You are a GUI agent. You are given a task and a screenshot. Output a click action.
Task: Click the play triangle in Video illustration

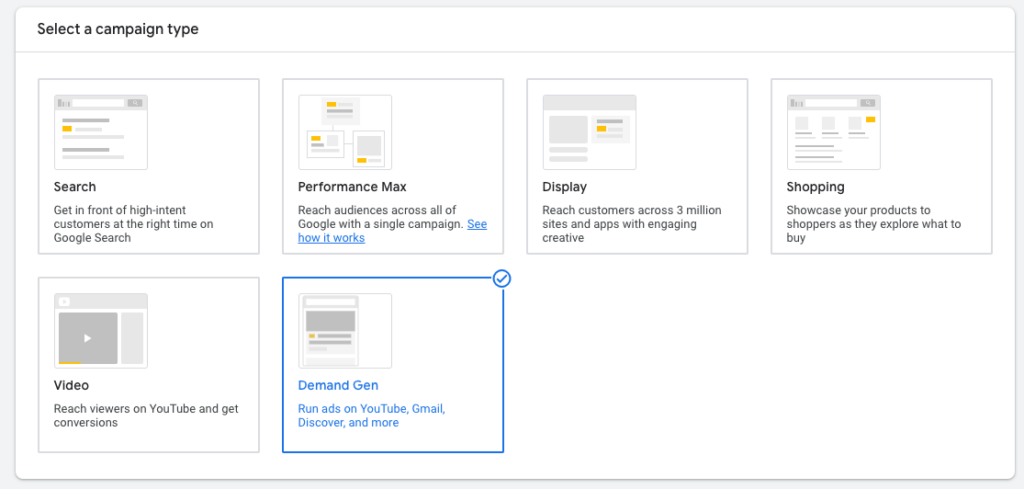click(x=88, y=338)
